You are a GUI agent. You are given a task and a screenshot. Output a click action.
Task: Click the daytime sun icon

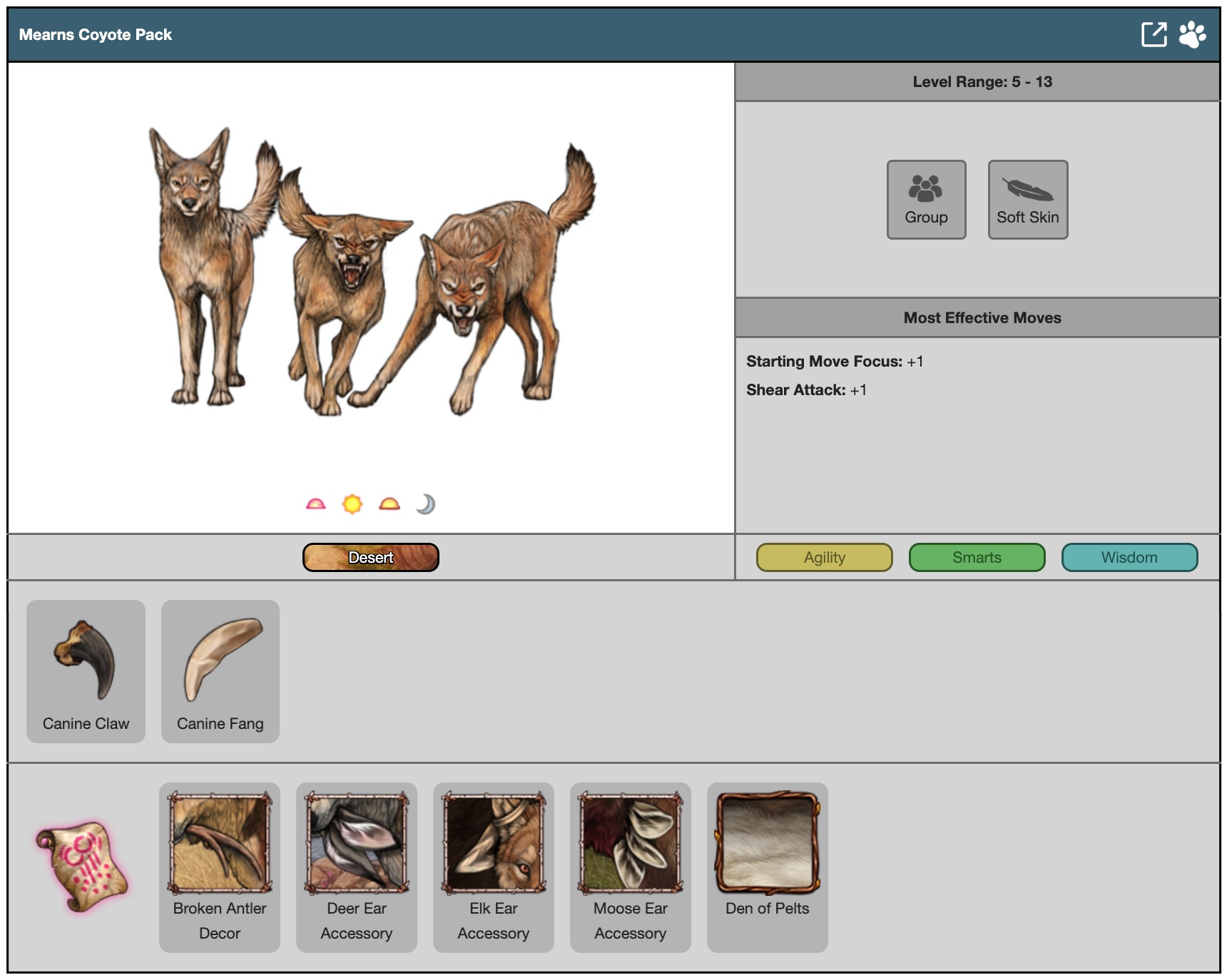click(352, 504)
